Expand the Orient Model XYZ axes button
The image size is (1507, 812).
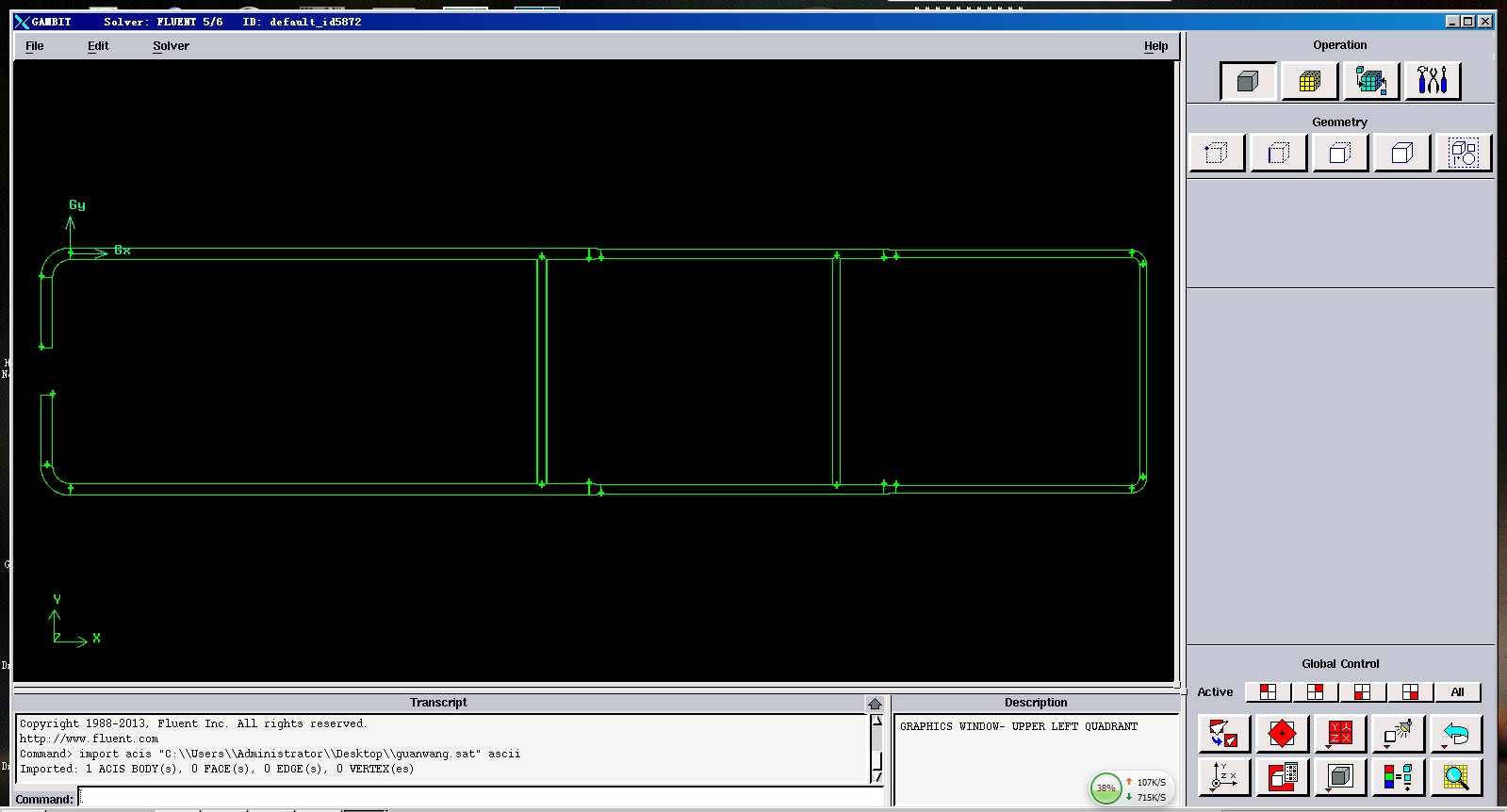pyautogui.click(x=1223, y=777)
